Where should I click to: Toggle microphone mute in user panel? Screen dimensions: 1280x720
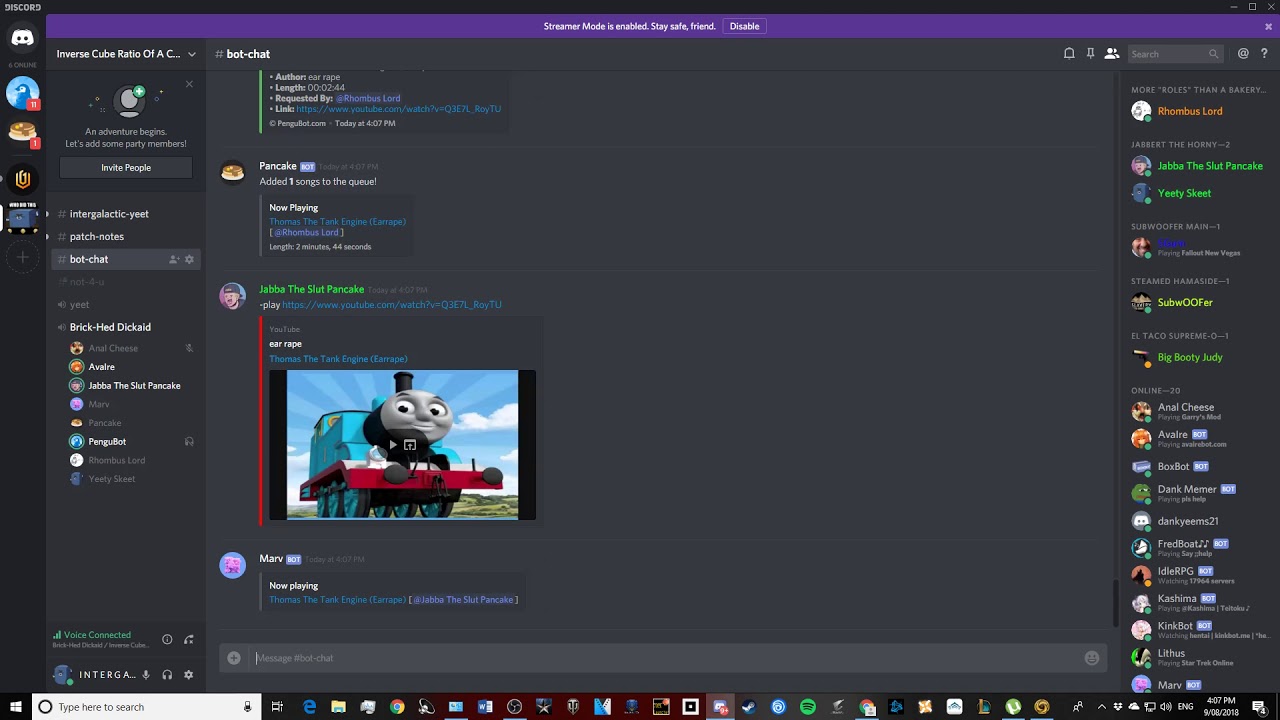point(146,675)
